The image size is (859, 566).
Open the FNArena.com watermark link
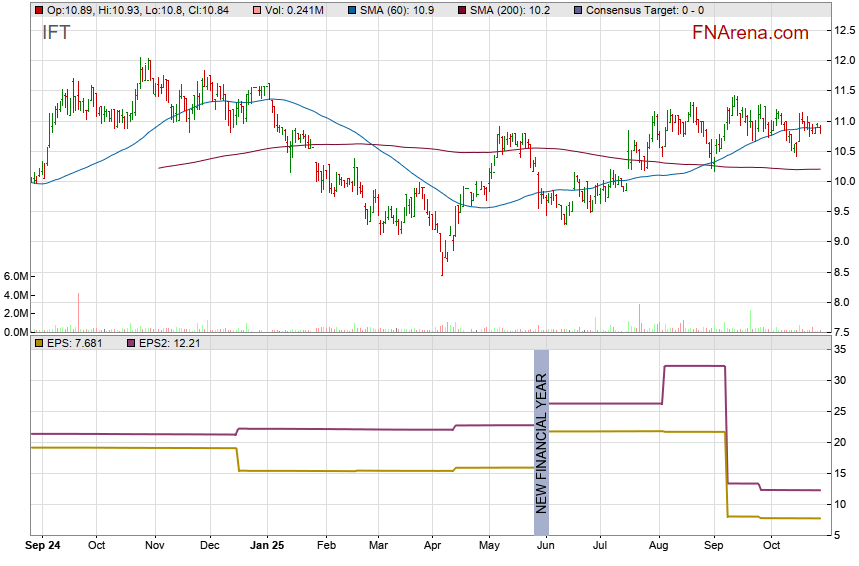click(x=750, y=33)
